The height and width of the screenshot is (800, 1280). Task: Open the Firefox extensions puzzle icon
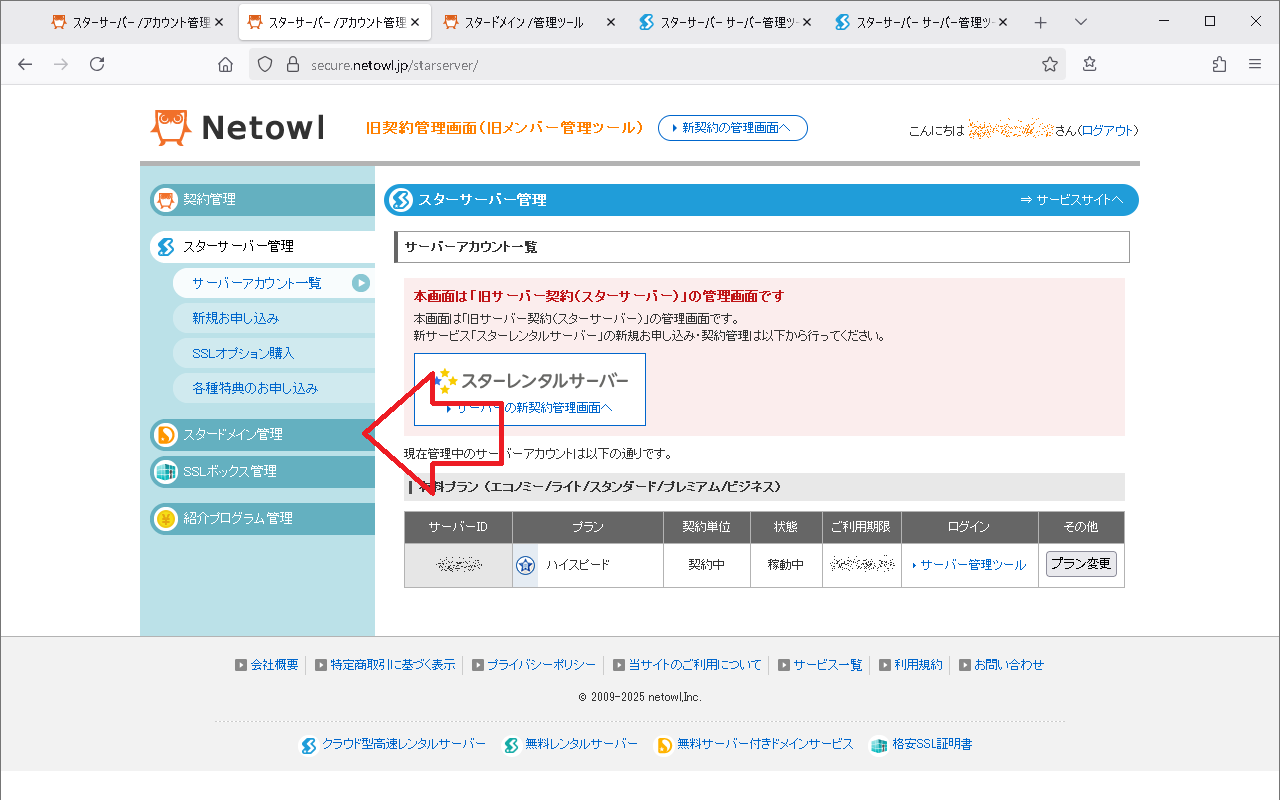1219,64
